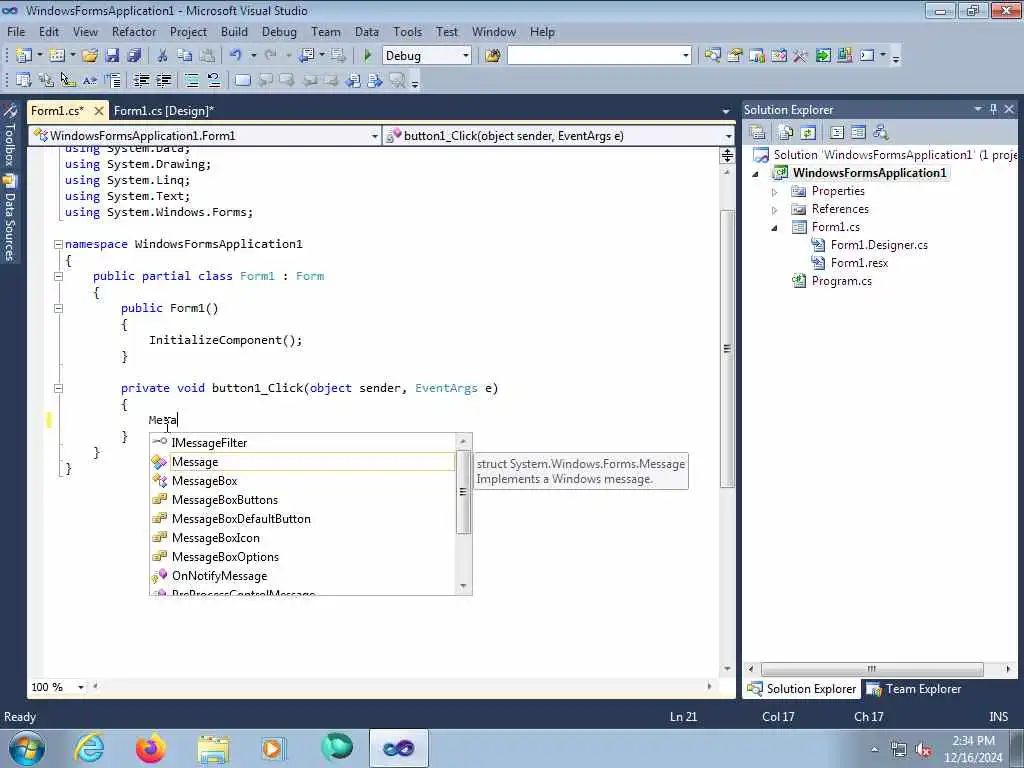Click Comment Out Selected Lines icon

(x=191, y=80)
